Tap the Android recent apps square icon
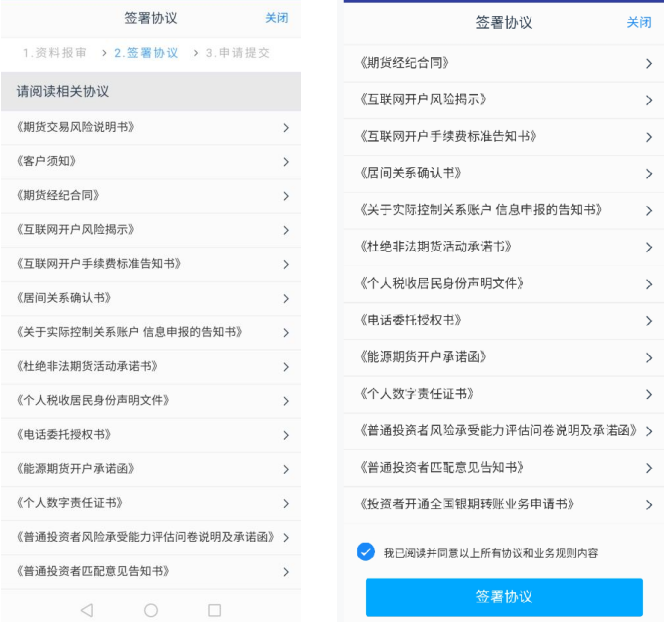The height and width of the screenshot is (622, 664). click(x=214, y=609)
